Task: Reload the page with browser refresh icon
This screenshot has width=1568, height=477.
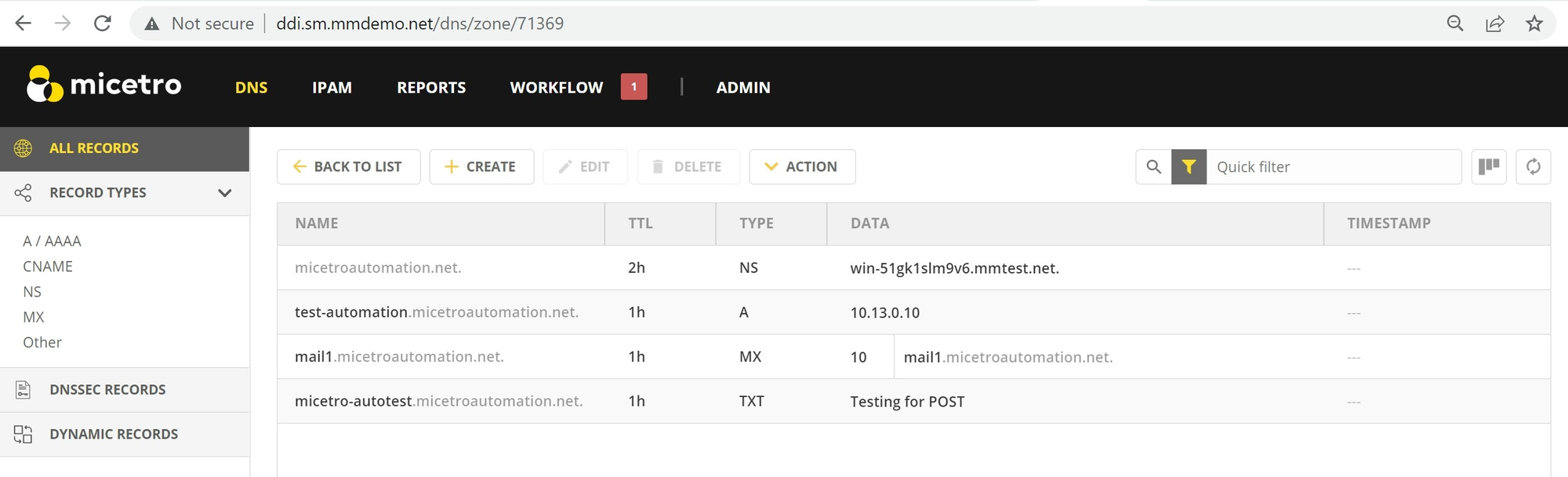Action: point(102,24)
